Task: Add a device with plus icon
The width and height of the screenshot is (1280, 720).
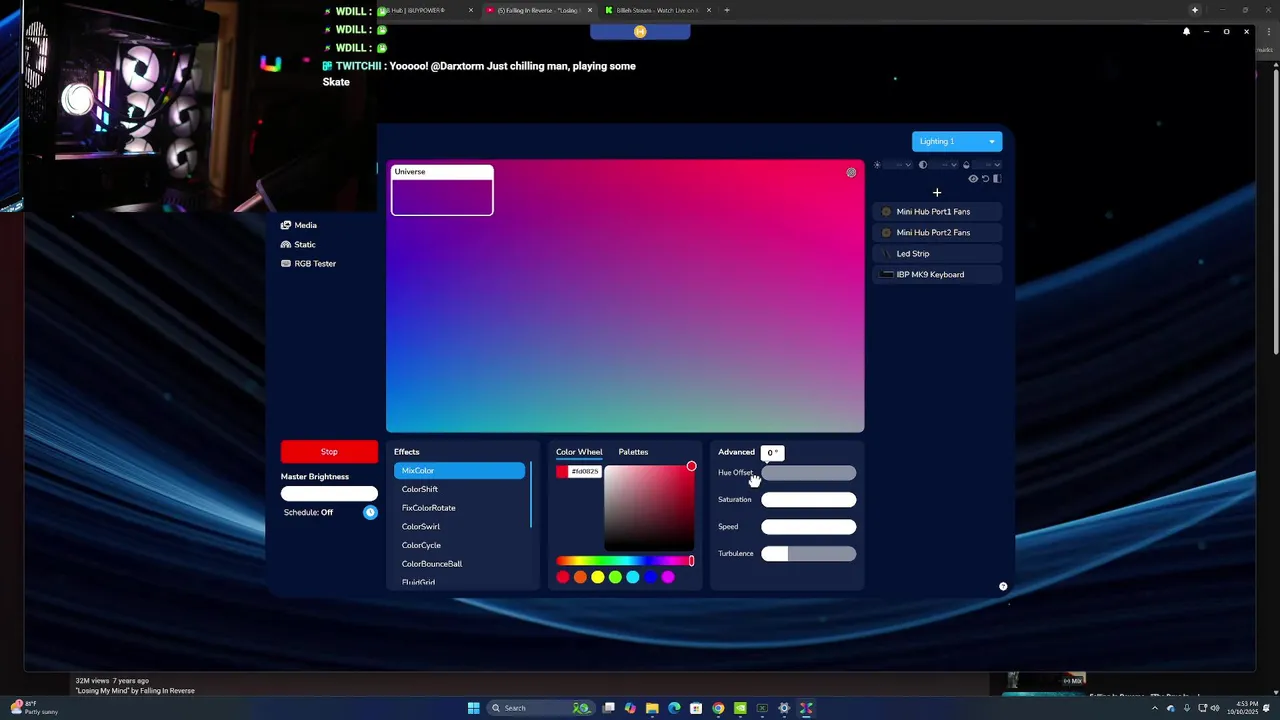Action: click(937, 192)
